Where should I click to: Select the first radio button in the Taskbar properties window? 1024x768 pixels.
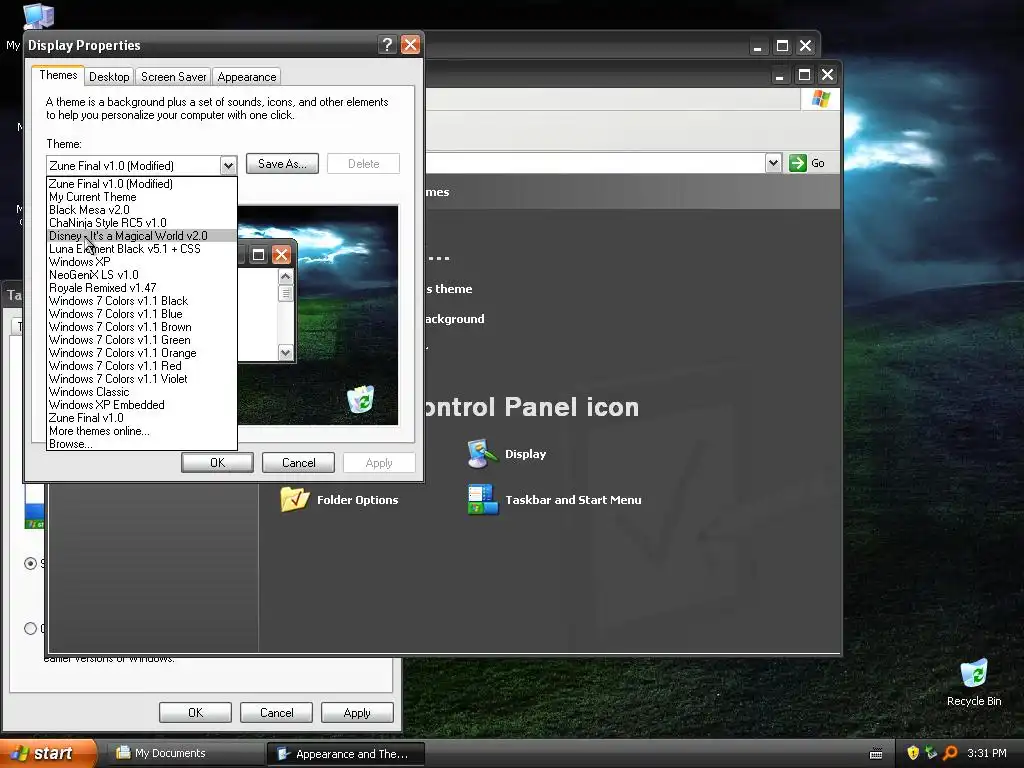point(30,563)
